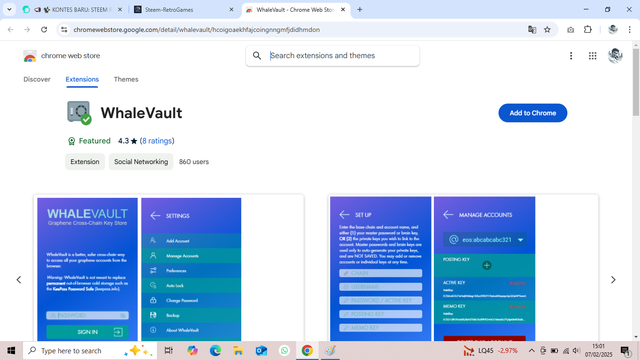Viewport: 640px width, 360px height.
Task: Expand the tab search dropdown
Action: point(9,10)
